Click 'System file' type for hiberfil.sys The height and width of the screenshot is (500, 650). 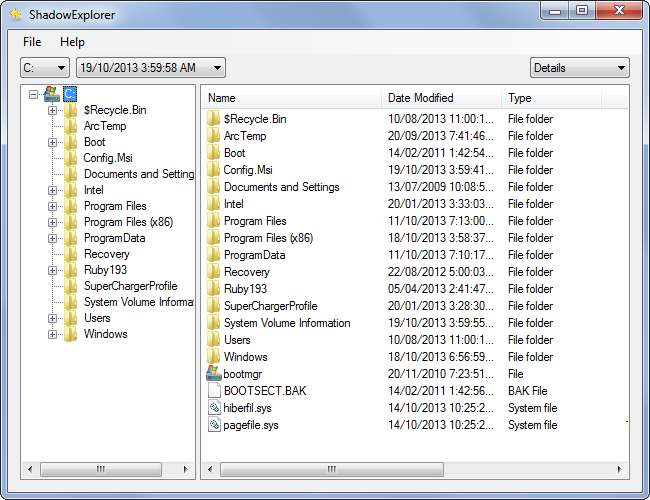[x=532, y=408]
